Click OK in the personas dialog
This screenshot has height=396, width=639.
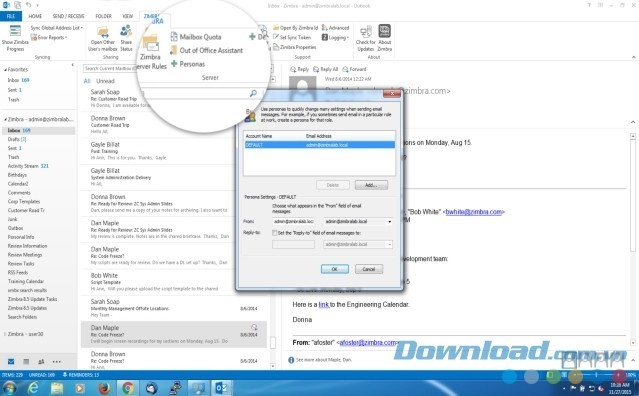click(x=335, y=269)
